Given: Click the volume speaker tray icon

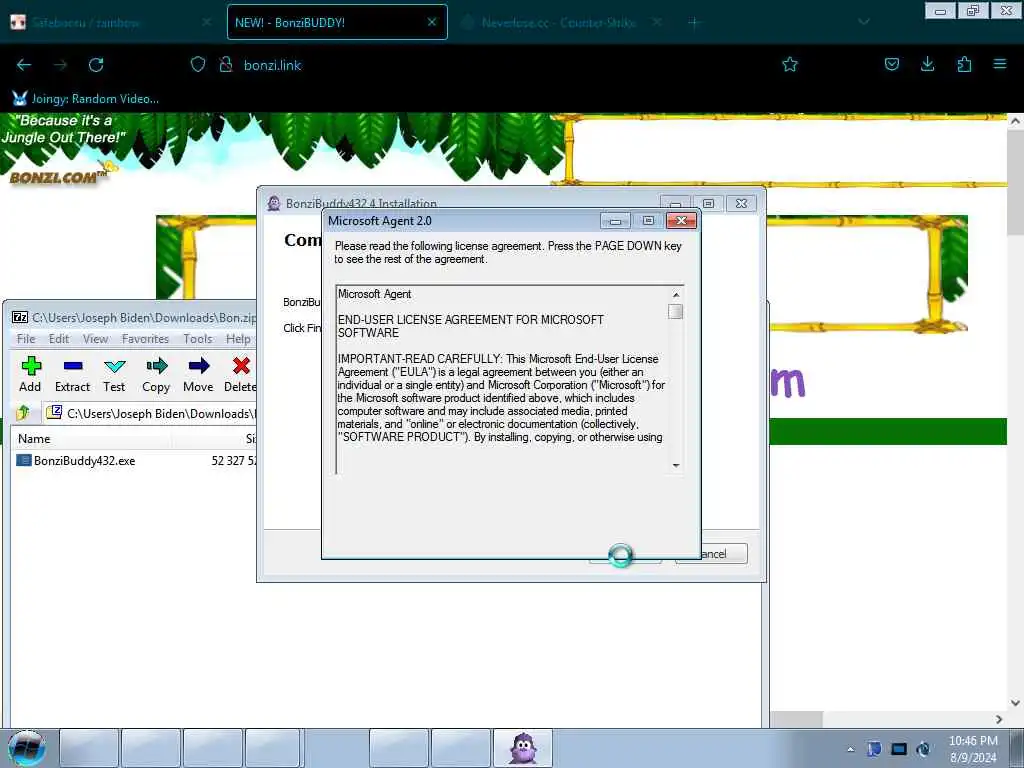Looking at the screenshot, I should (x=923, y=749).
